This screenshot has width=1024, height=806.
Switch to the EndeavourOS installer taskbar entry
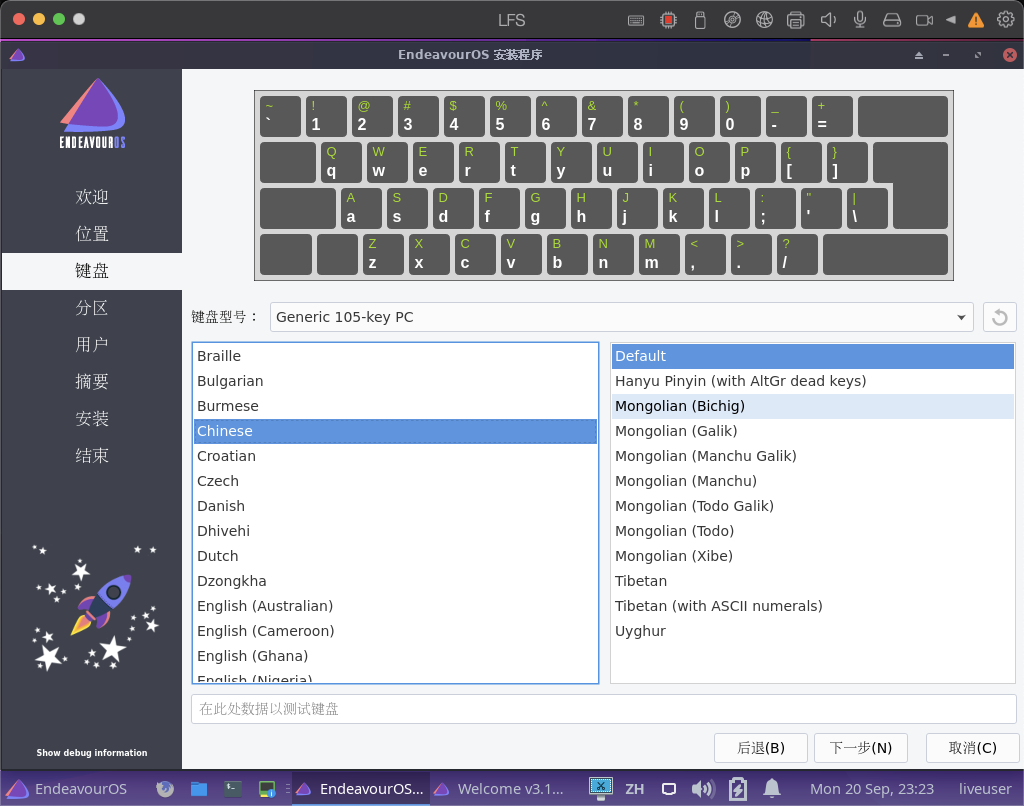pyautogui.click(x=360, y=789)
